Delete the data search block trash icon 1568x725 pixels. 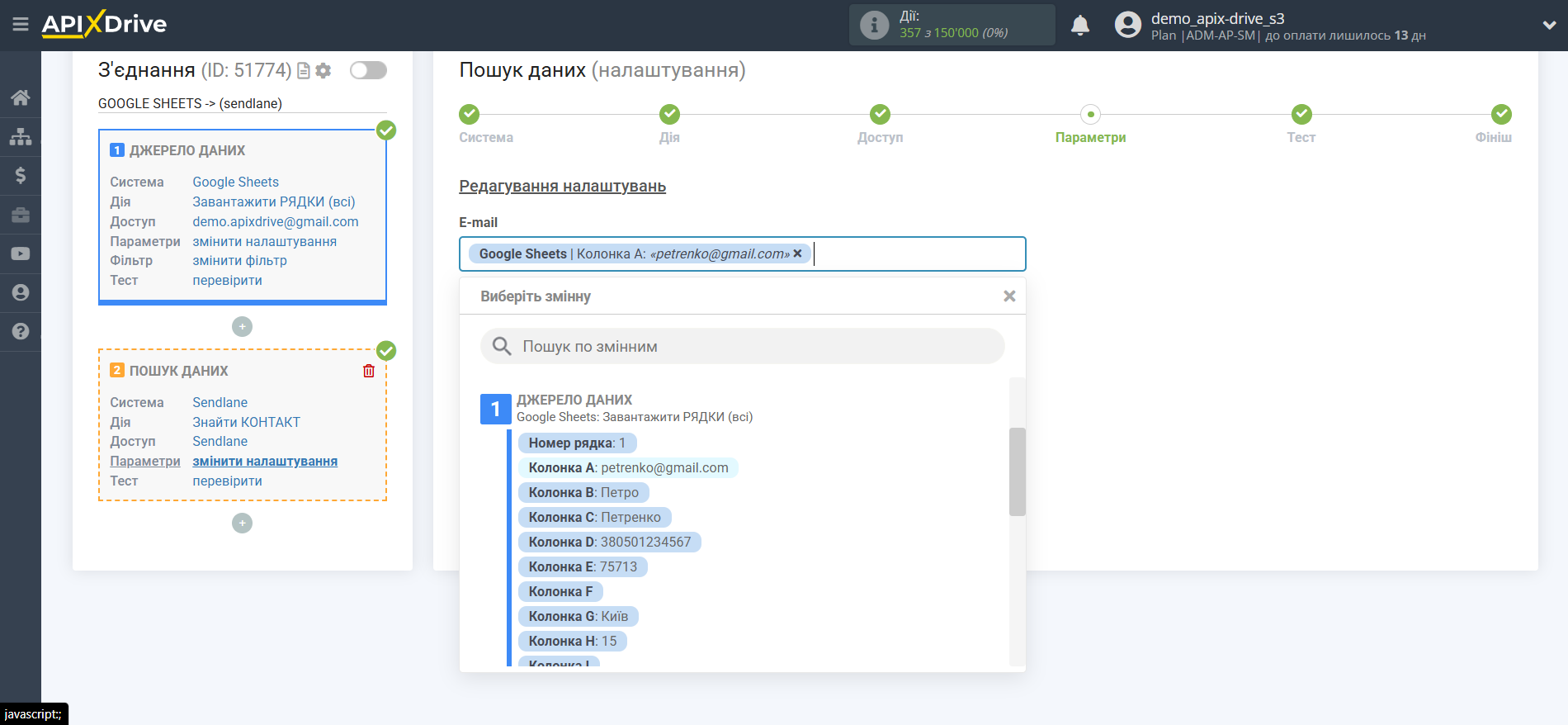pyautogui.click(x=369, y=371)
